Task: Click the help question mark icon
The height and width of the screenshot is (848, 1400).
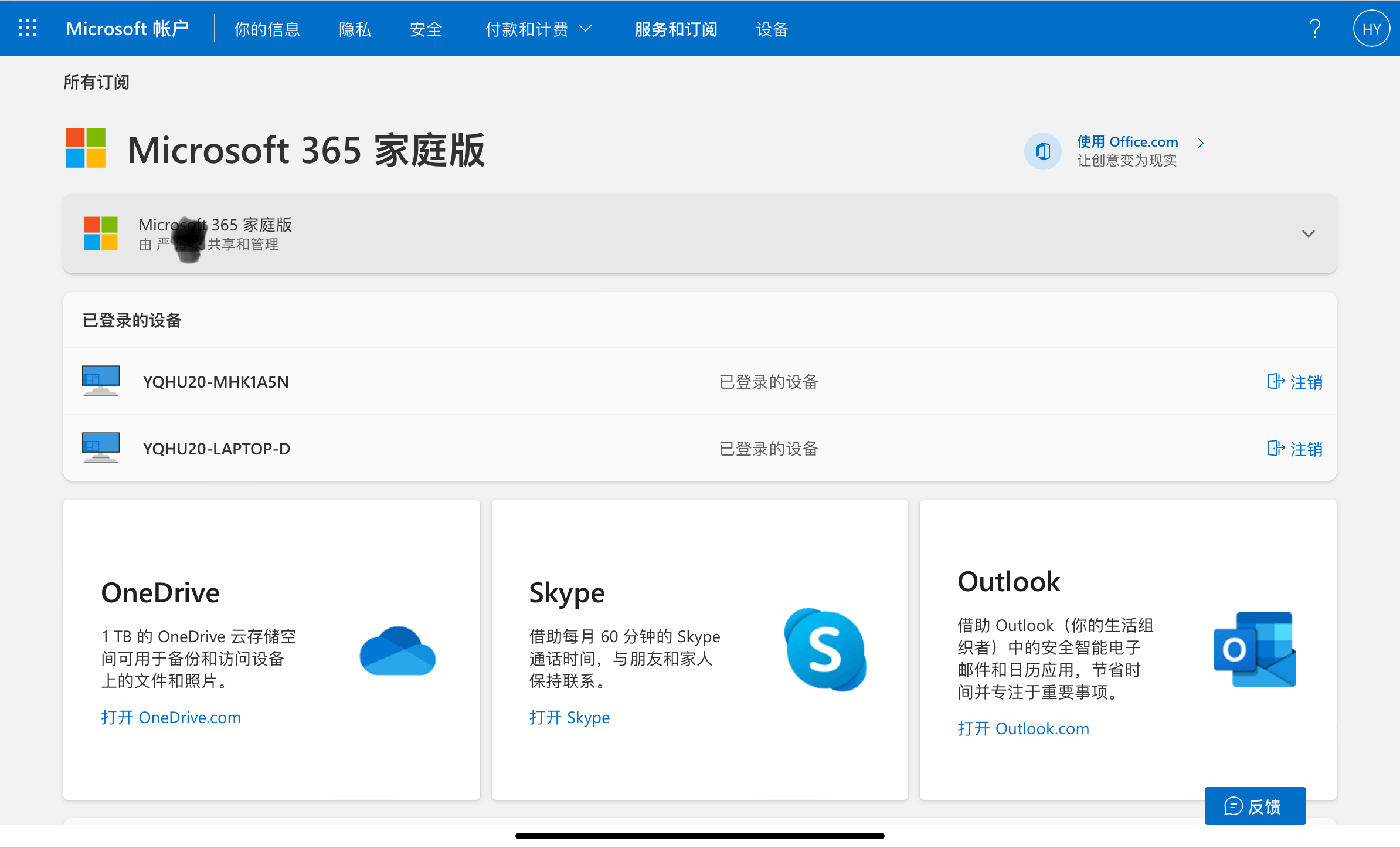Action: [1315, 28]
